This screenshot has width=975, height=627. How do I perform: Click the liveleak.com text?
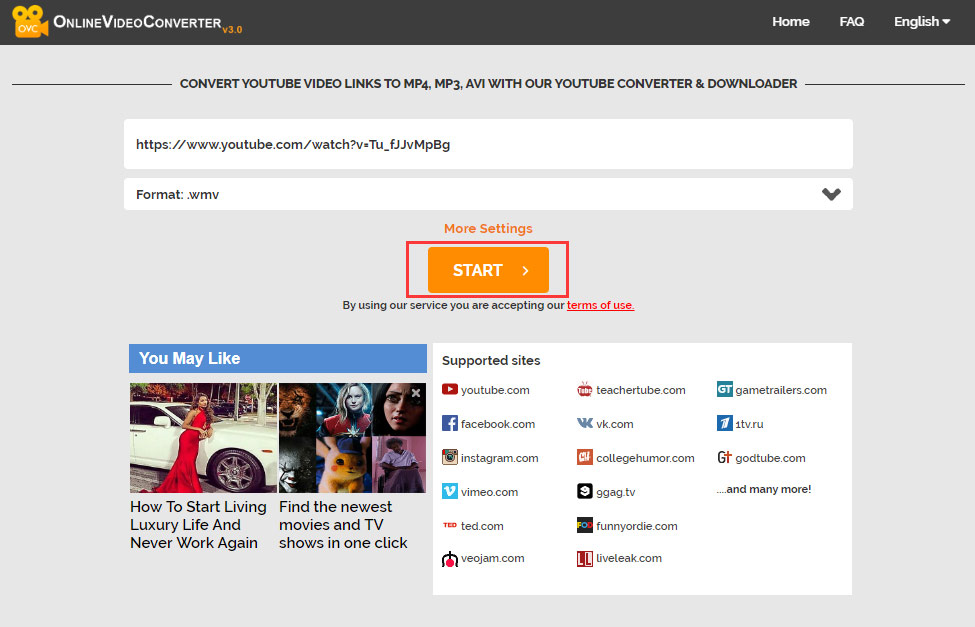click(x=629, y=559)
